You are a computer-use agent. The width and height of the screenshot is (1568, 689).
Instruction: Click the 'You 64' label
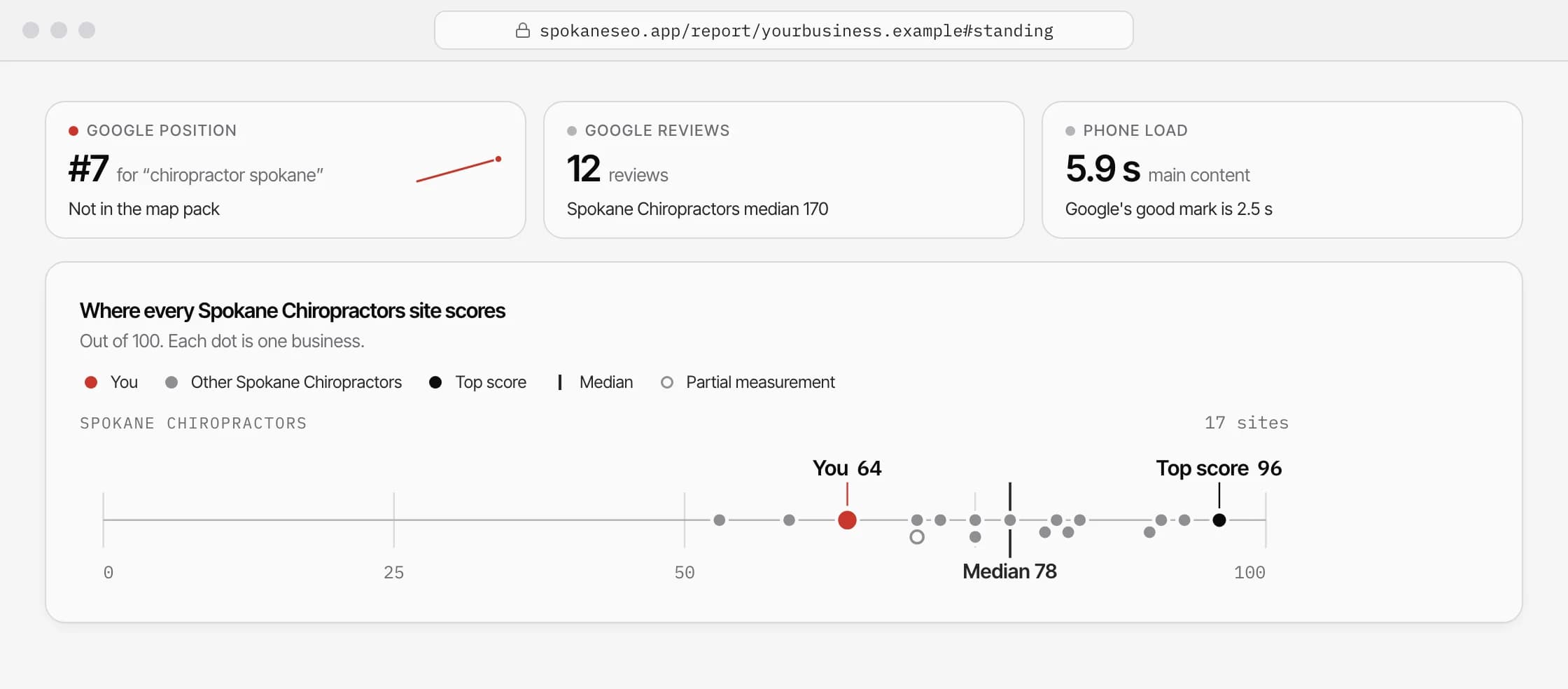tap(847, 468)
